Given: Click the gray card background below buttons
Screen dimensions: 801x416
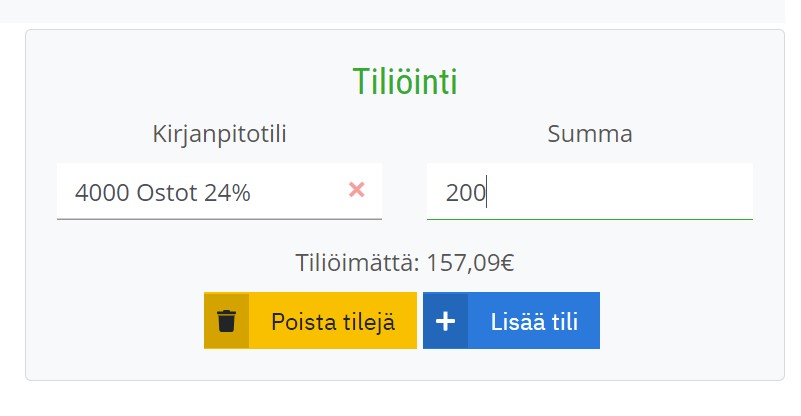Looking at the screenshot, I should coord(405,364).
